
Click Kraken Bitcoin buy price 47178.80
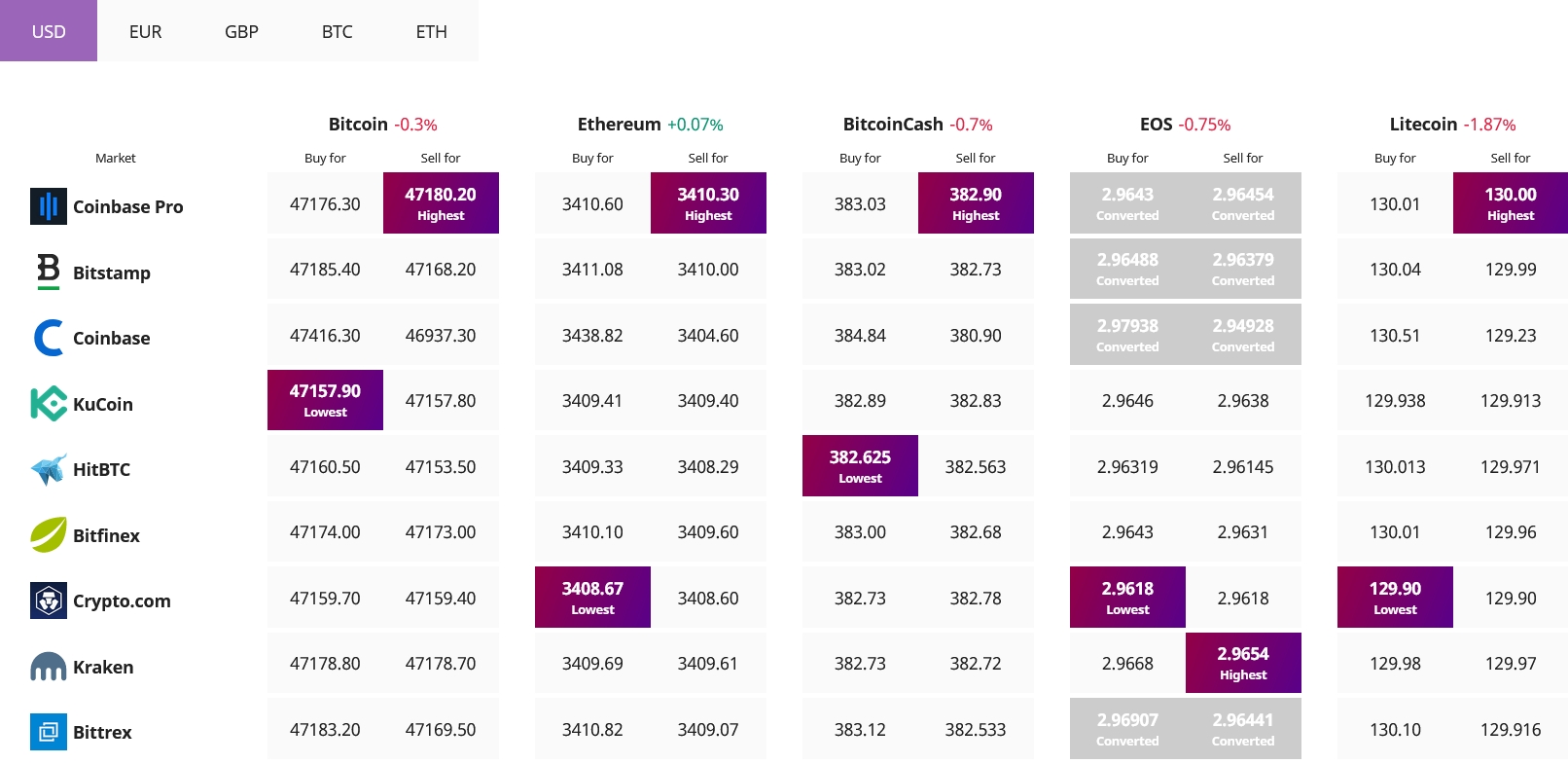click(325, 663)
